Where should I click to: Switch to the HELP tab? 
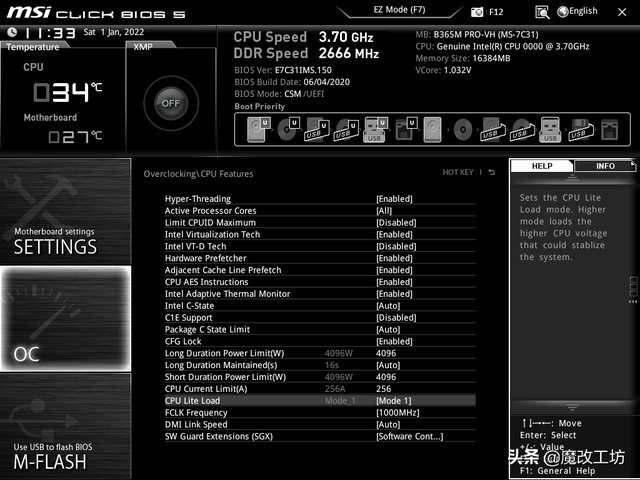click(542, 166)
